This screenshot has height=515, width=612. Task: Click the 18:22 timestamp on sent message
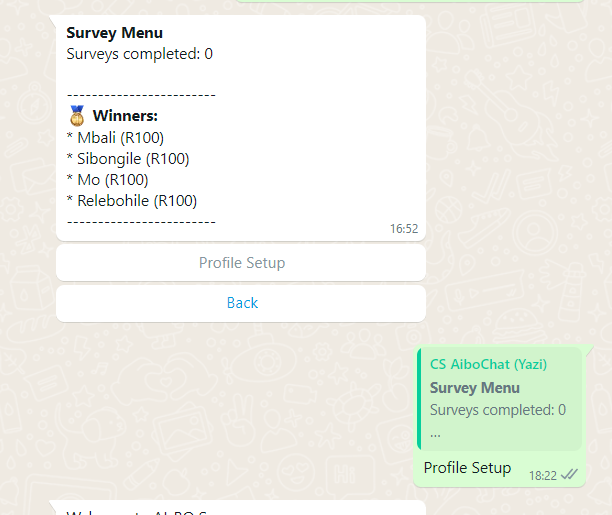(x=543, y=475)
